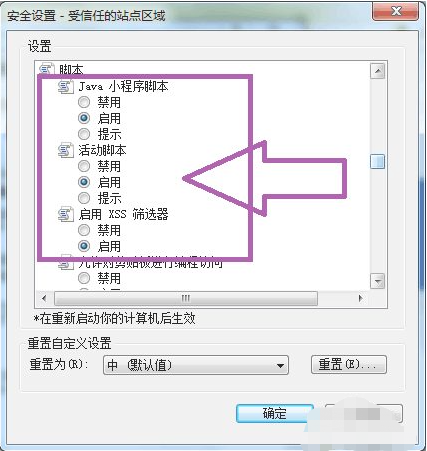
Task: Click the 启用 XSS 筛选器 script icon
Action: [x=66, y=214]
